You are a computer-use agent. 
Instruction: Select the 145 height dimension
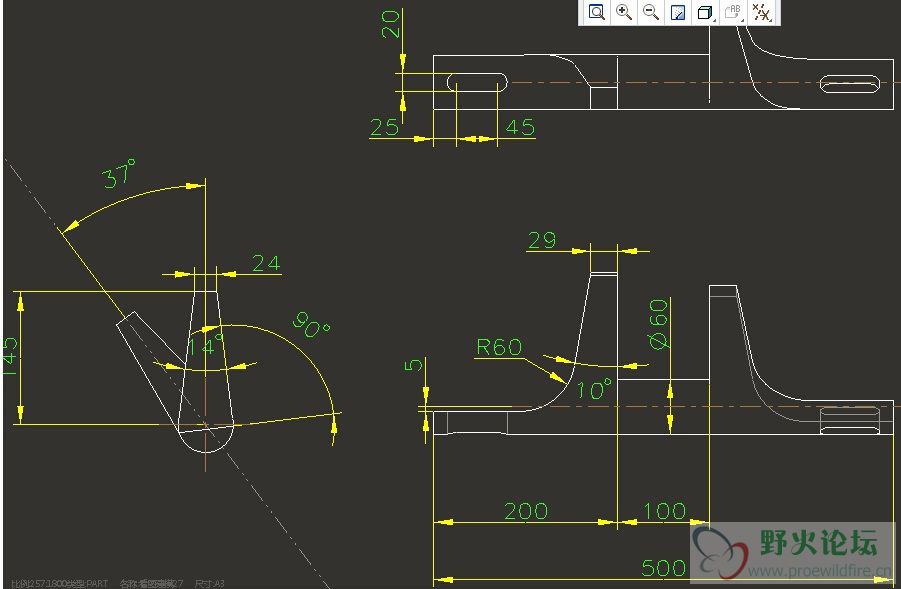10,357
